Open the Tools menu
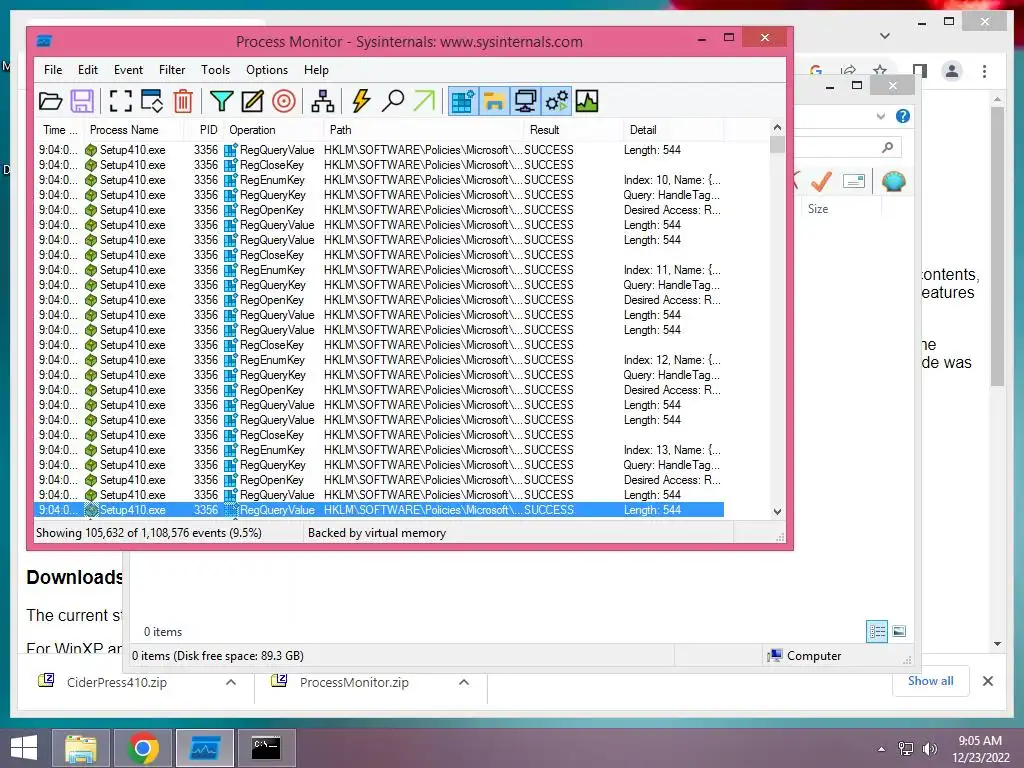This screenshot has width=1024, height=768. pyautogui.click(x=216, y=70)
